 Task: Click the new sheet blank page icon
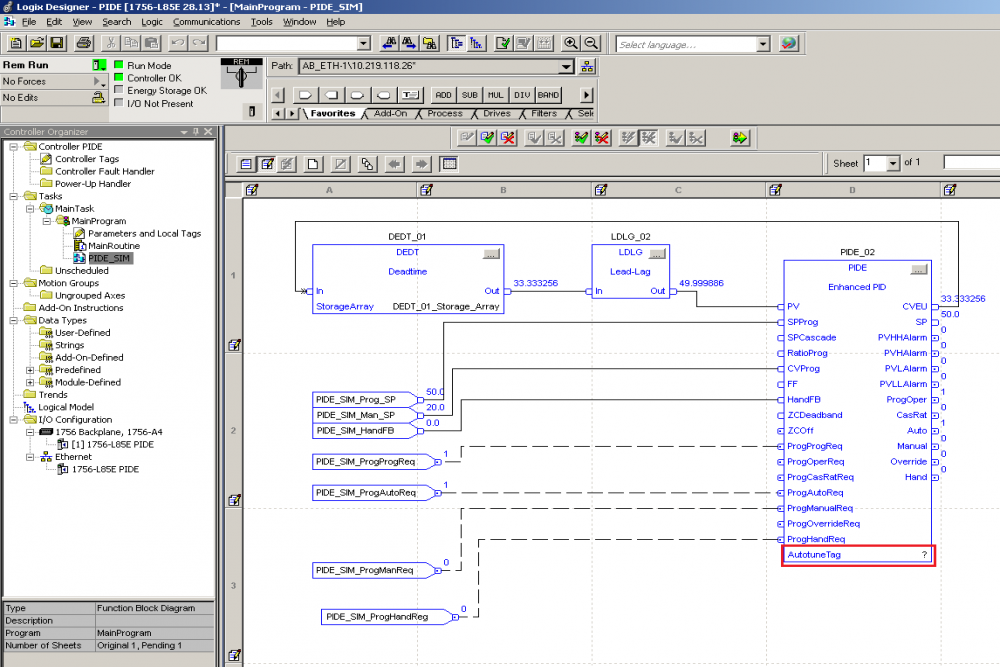tap(313, 164)
